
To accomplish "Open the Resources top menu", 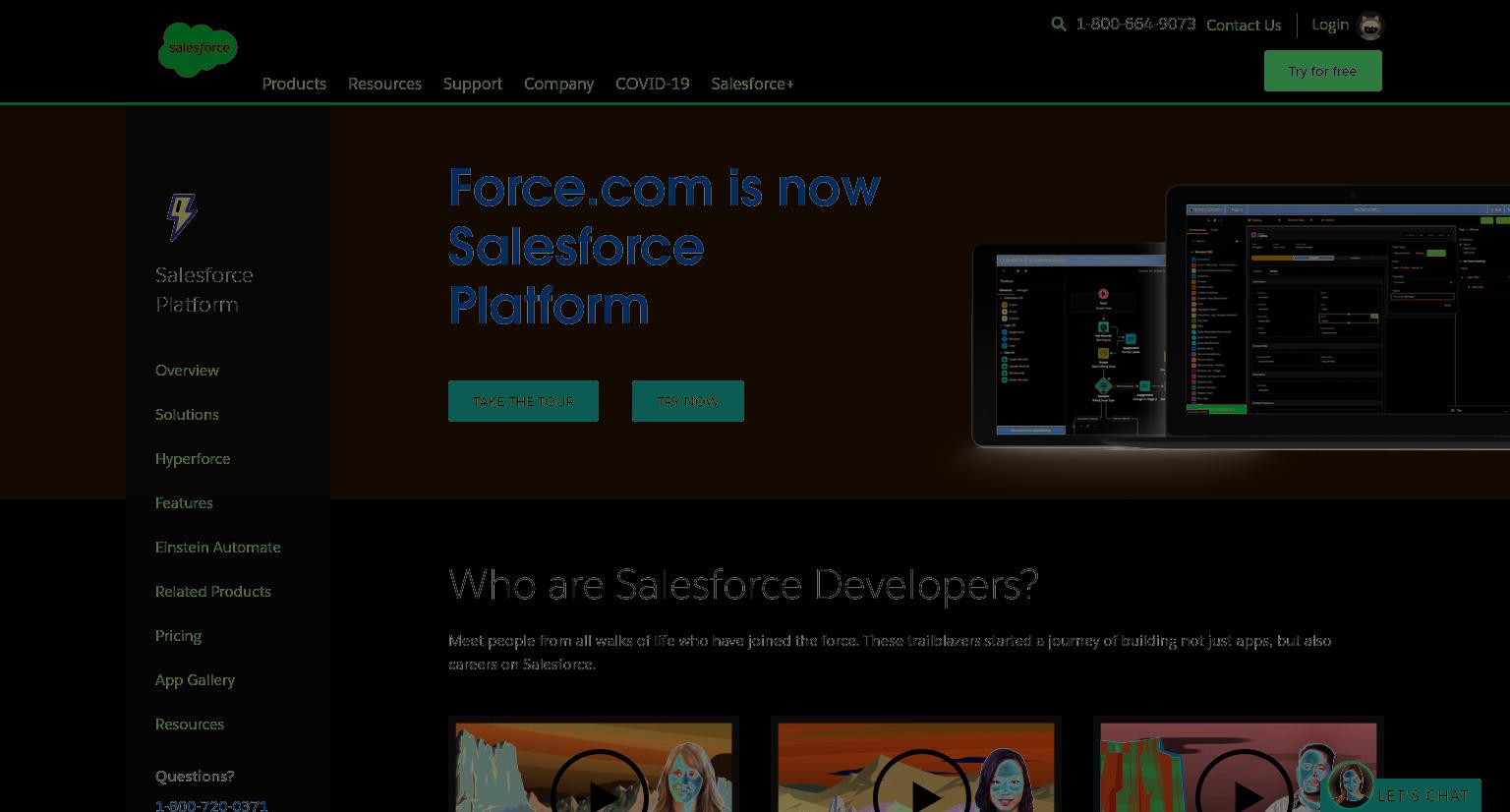I will click(384, 84).
